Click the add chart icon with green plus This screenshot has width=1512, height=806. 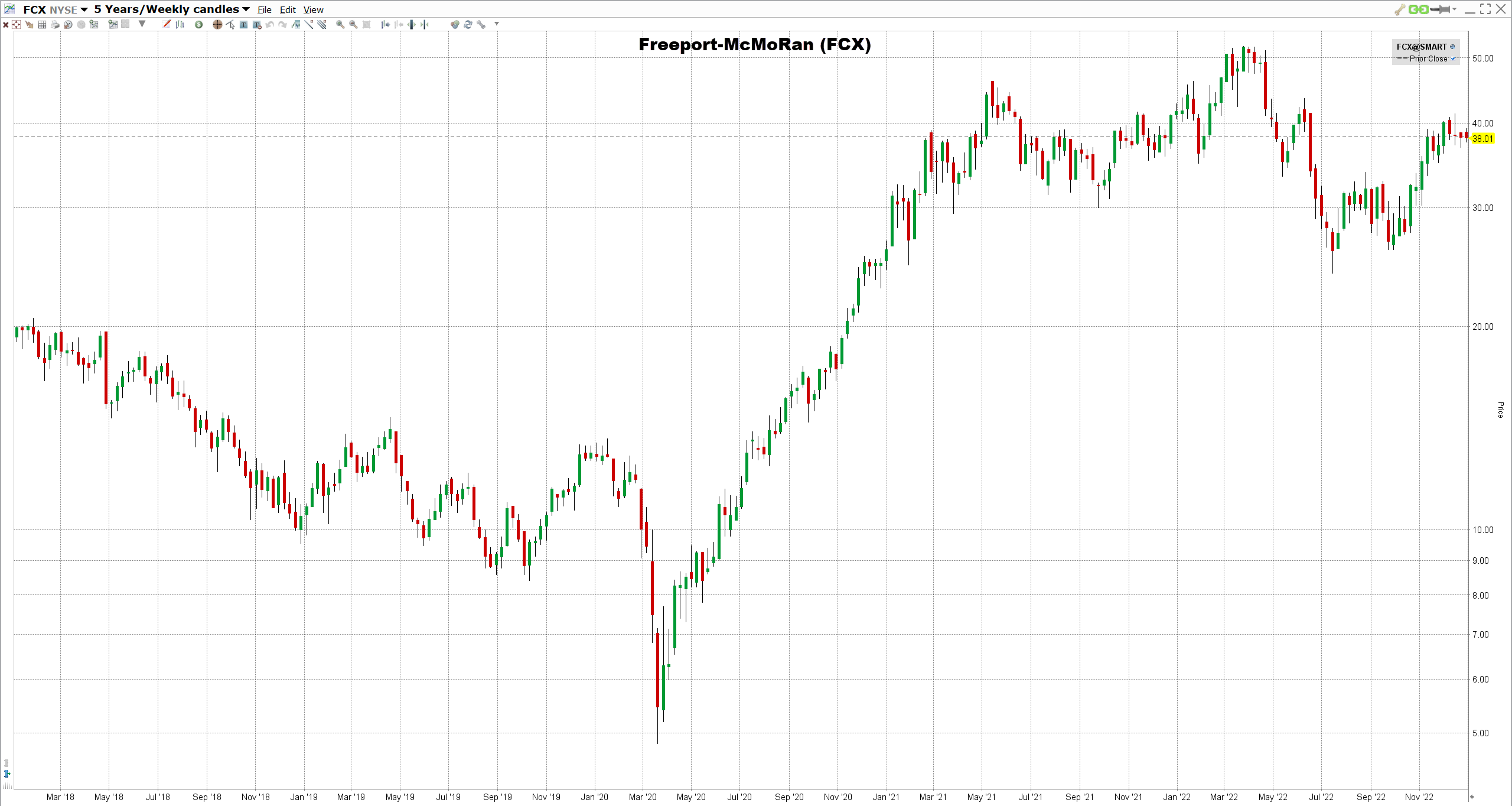pyautogui.click(x=113, y=25)
